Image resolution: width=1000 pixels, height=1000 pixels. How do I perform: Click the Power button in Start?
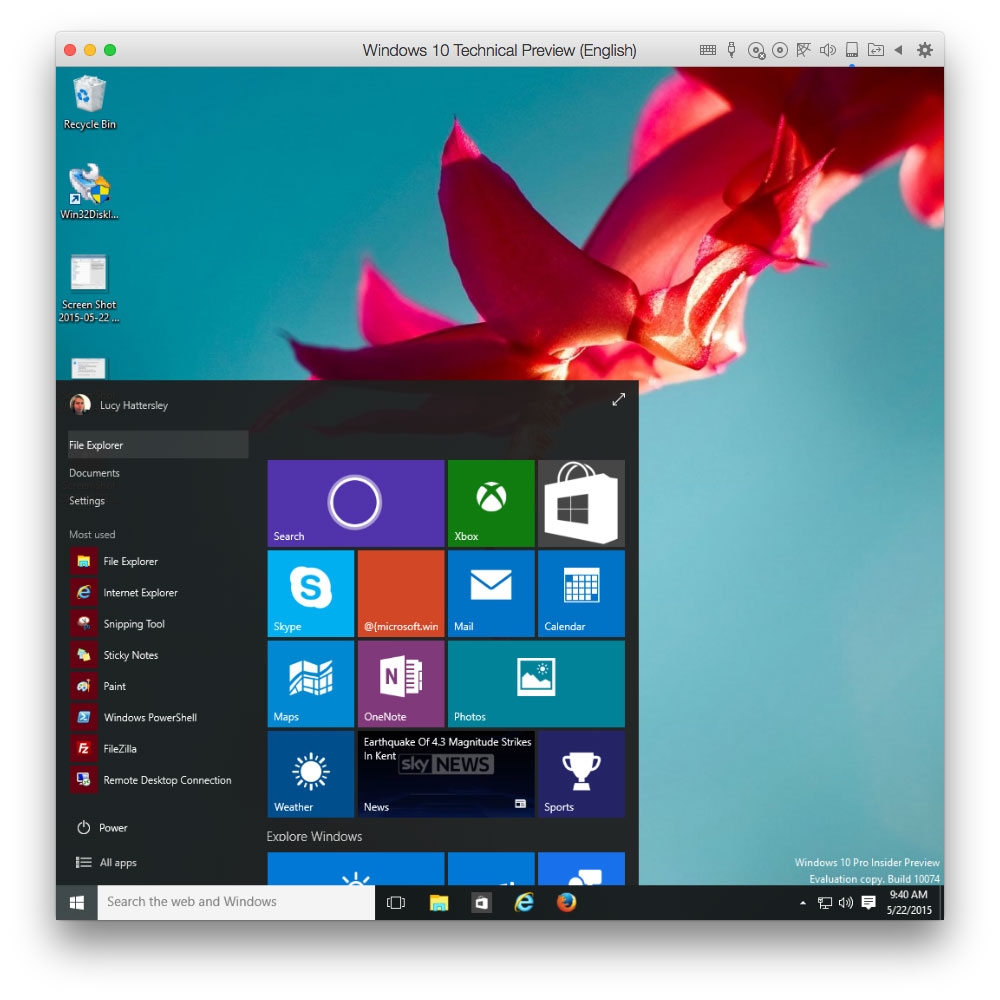pyautogui.click(x=102, y=828)
